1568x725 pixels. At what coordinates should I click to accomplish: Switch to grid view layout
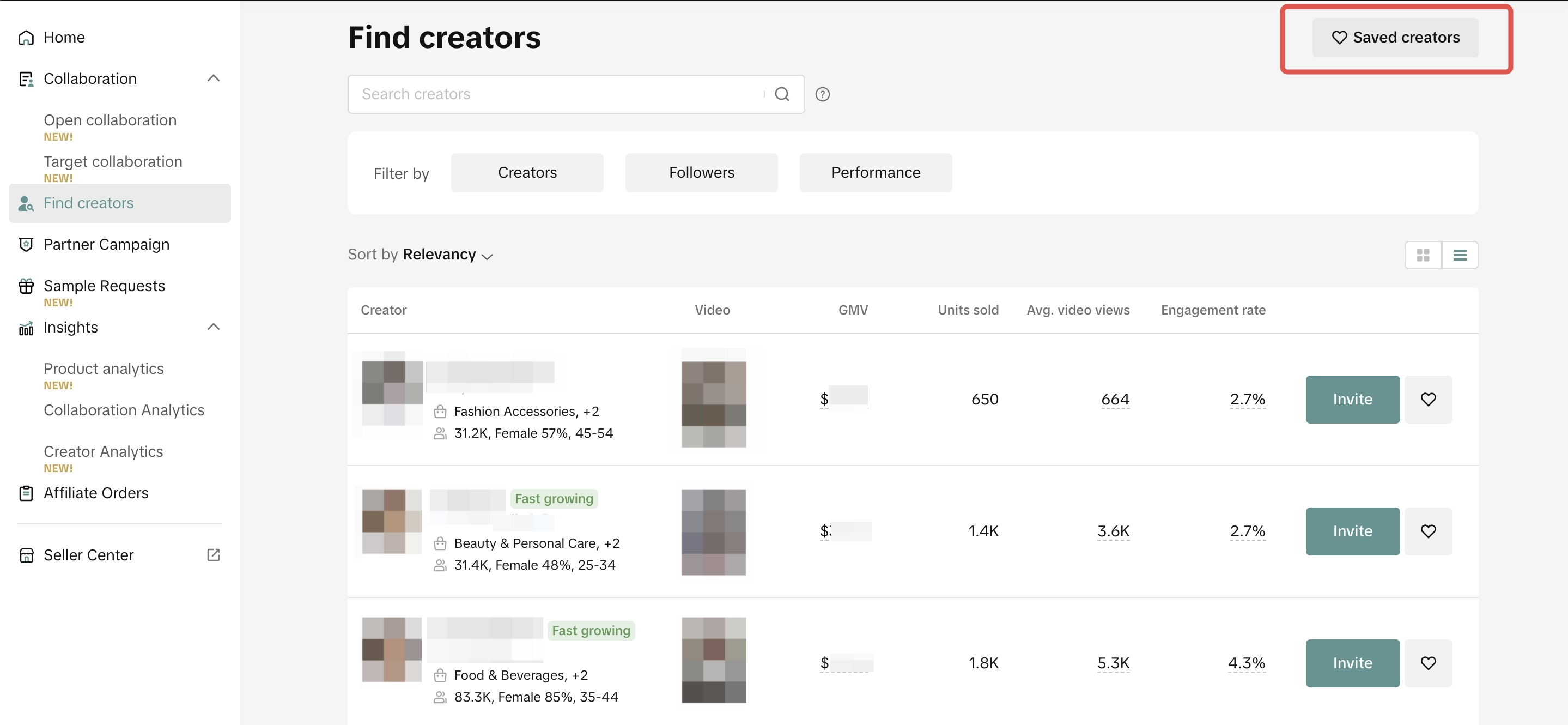pos(1423,255)
